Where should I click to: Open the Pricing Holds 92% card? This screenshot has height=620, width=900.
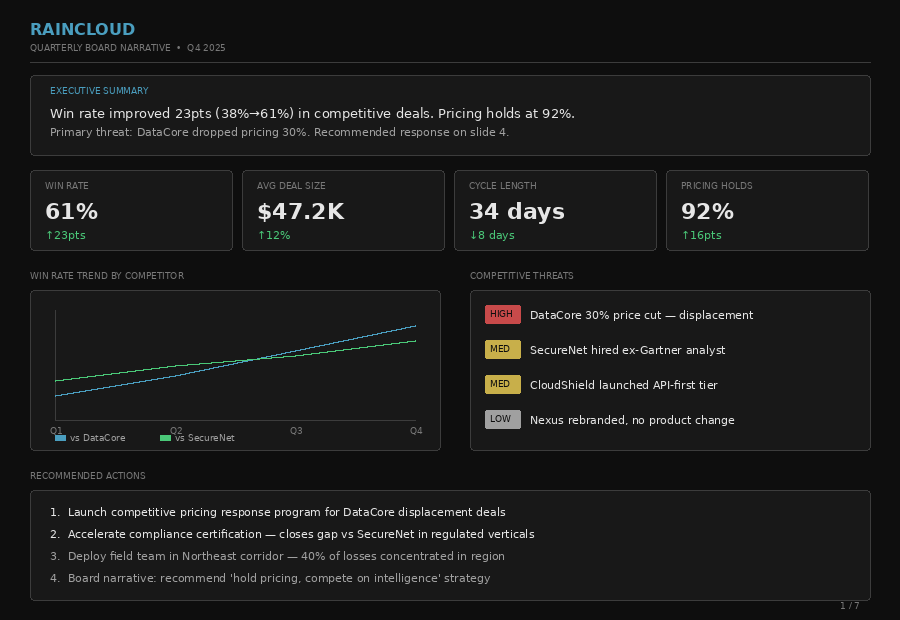click(x=767, y=210)
